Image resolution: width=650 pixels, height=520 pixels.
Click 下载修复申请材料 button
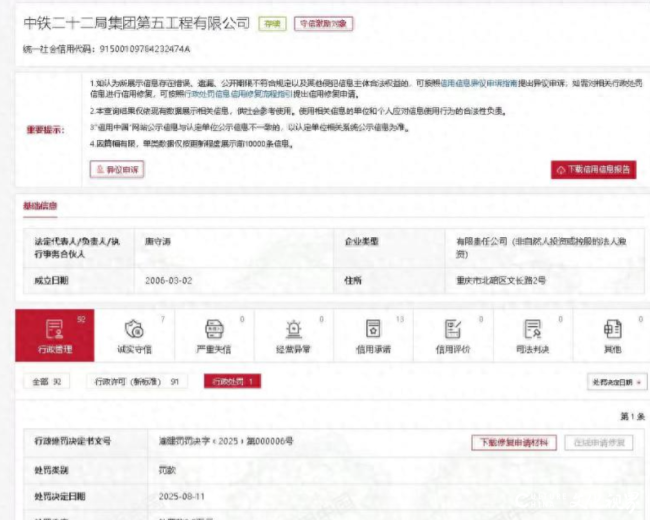514,442
